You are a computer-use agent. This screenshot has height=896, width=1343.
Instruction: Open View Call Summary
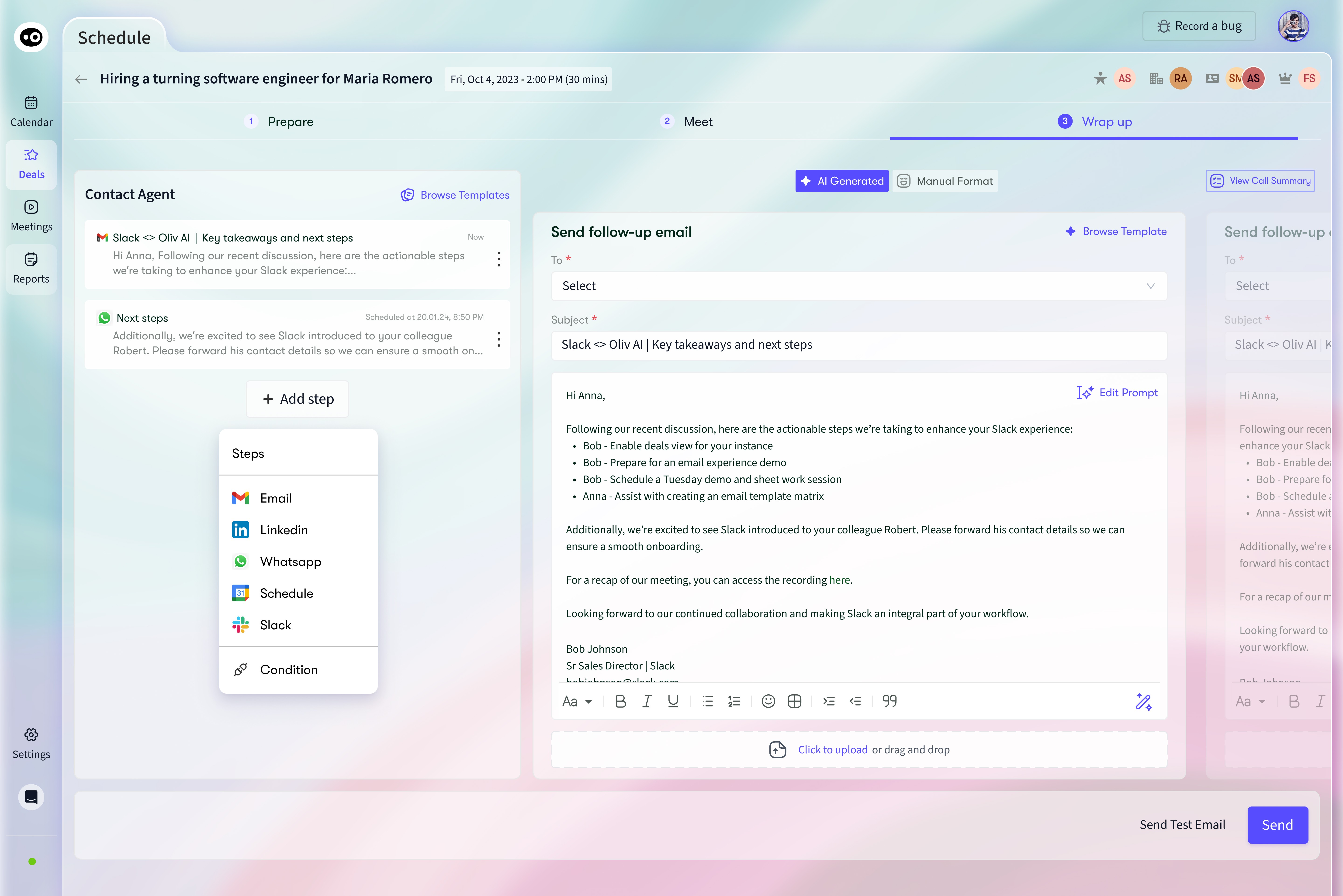click(1260, 181)
